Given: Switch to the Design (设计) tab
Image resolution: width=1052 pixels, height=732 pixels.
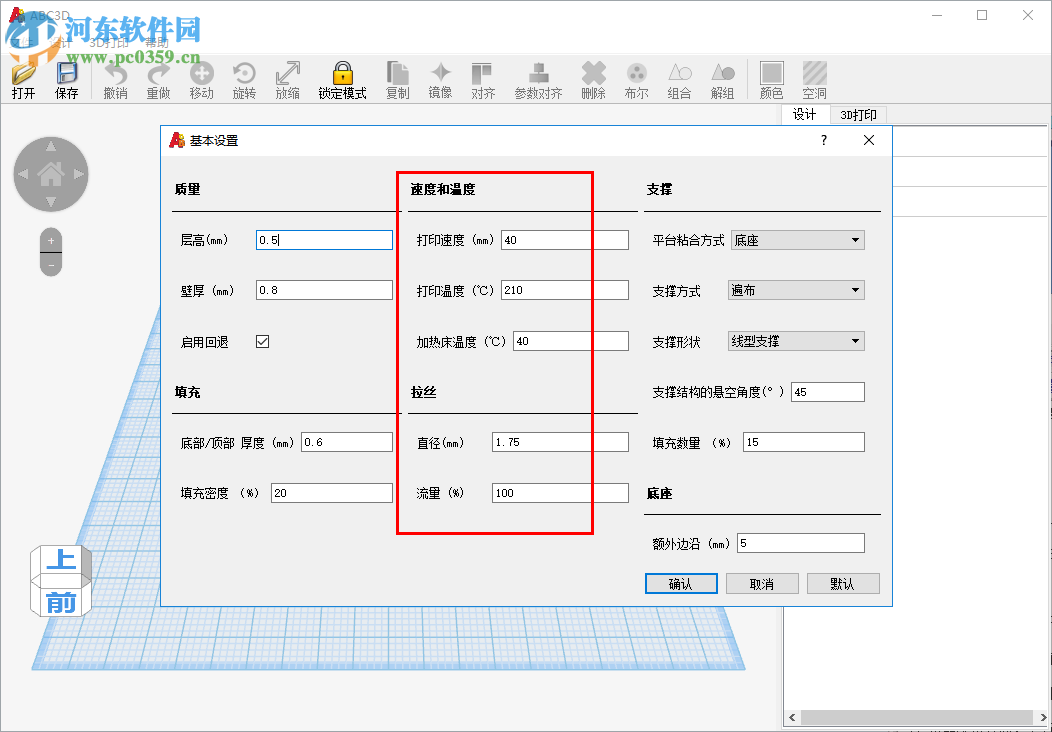Looking at the screenshot, I should click(805, 115).
